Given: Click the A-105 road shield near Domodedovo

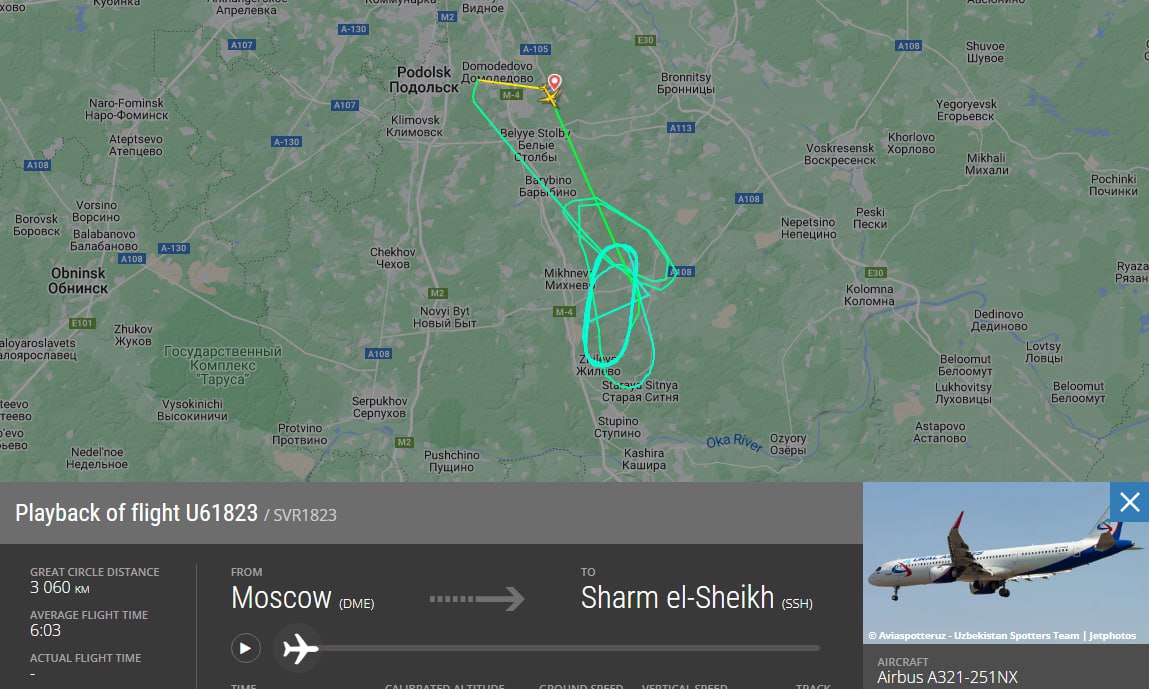Looking at the screenshot, I should point(535,49).
